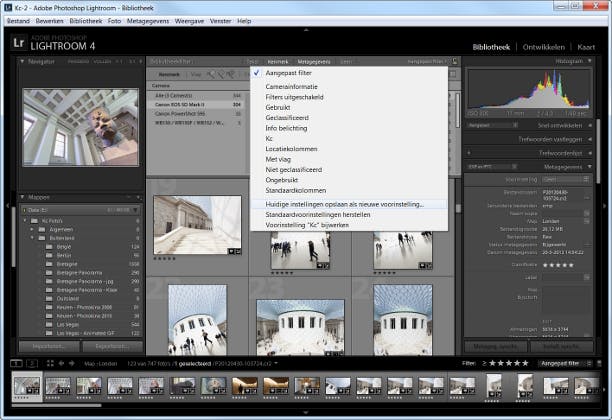Collapse the Navigator panel
The height and width of the screenshot is (420, 612).
(x=24, y=61)
